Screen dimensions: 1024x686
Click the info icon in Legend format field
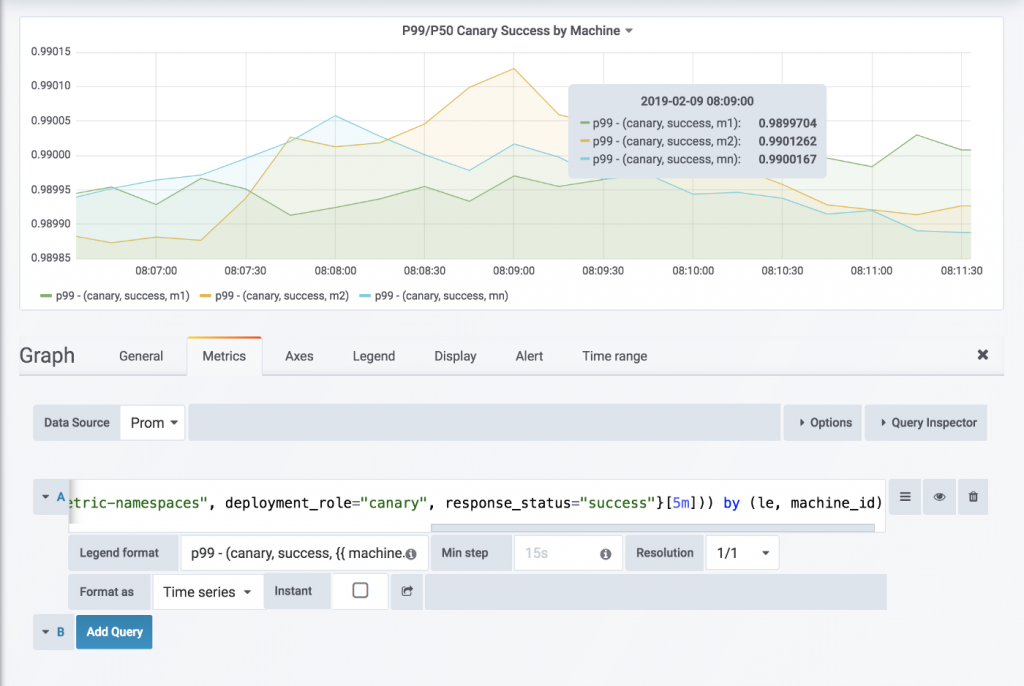(410, 553)
